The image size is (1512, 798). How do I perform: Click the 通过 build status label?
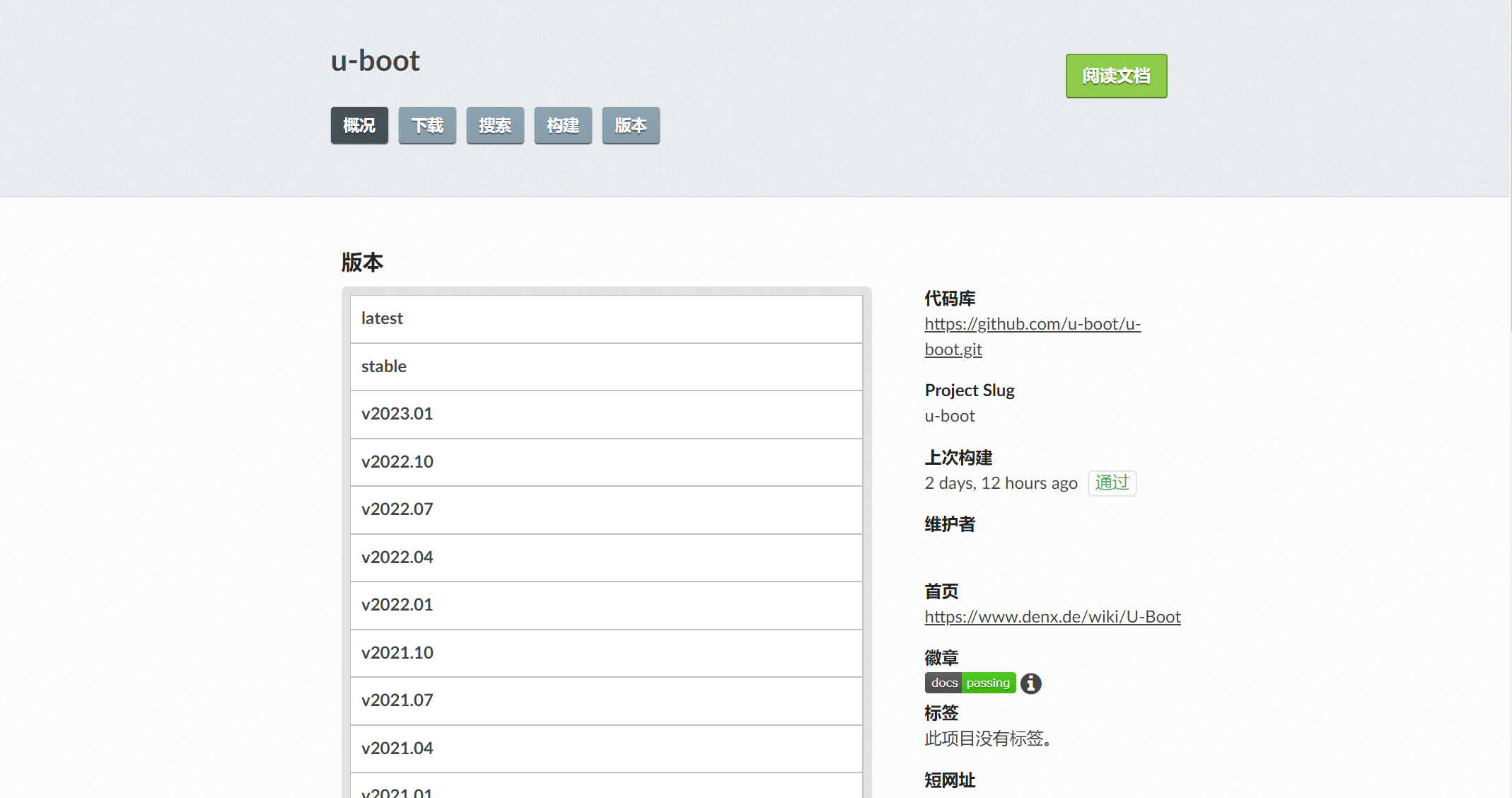click(x=1112, y=483)
